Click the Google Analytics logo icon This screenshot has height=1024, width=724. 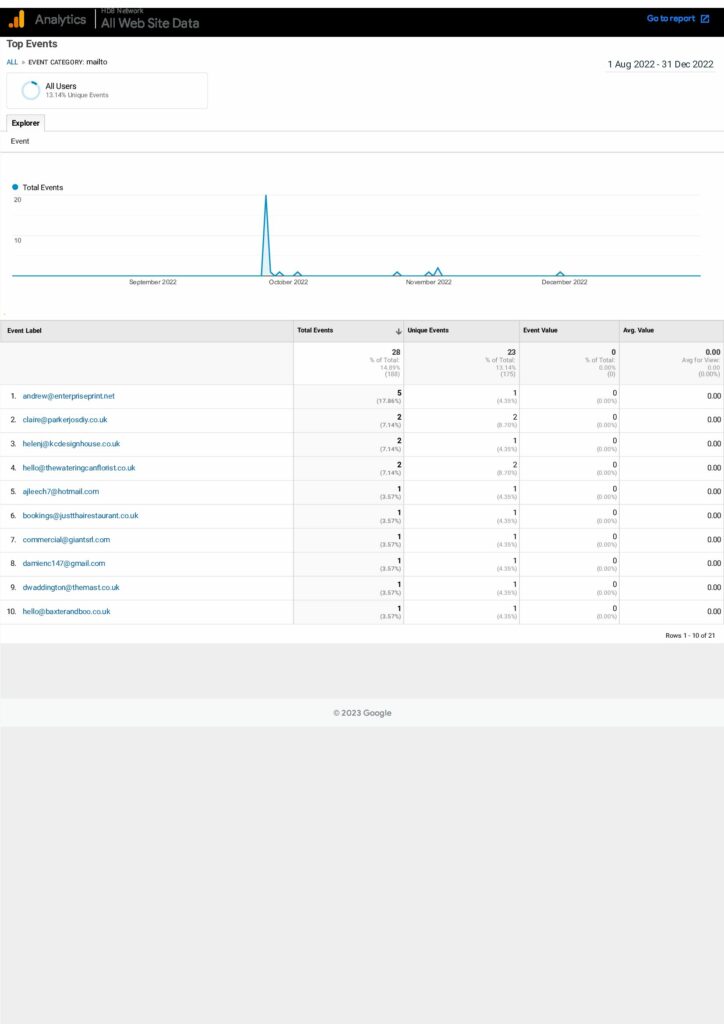[17, 19]
